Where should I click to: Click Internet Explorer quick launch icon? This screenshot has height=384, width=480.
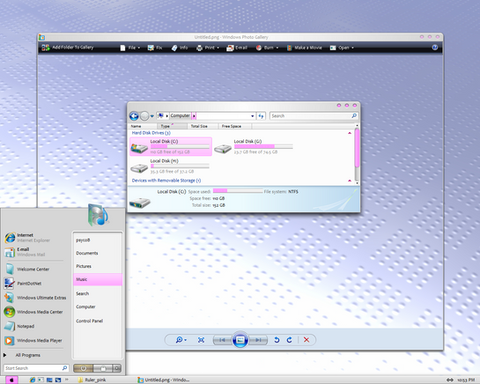click(x=32, y=380)
